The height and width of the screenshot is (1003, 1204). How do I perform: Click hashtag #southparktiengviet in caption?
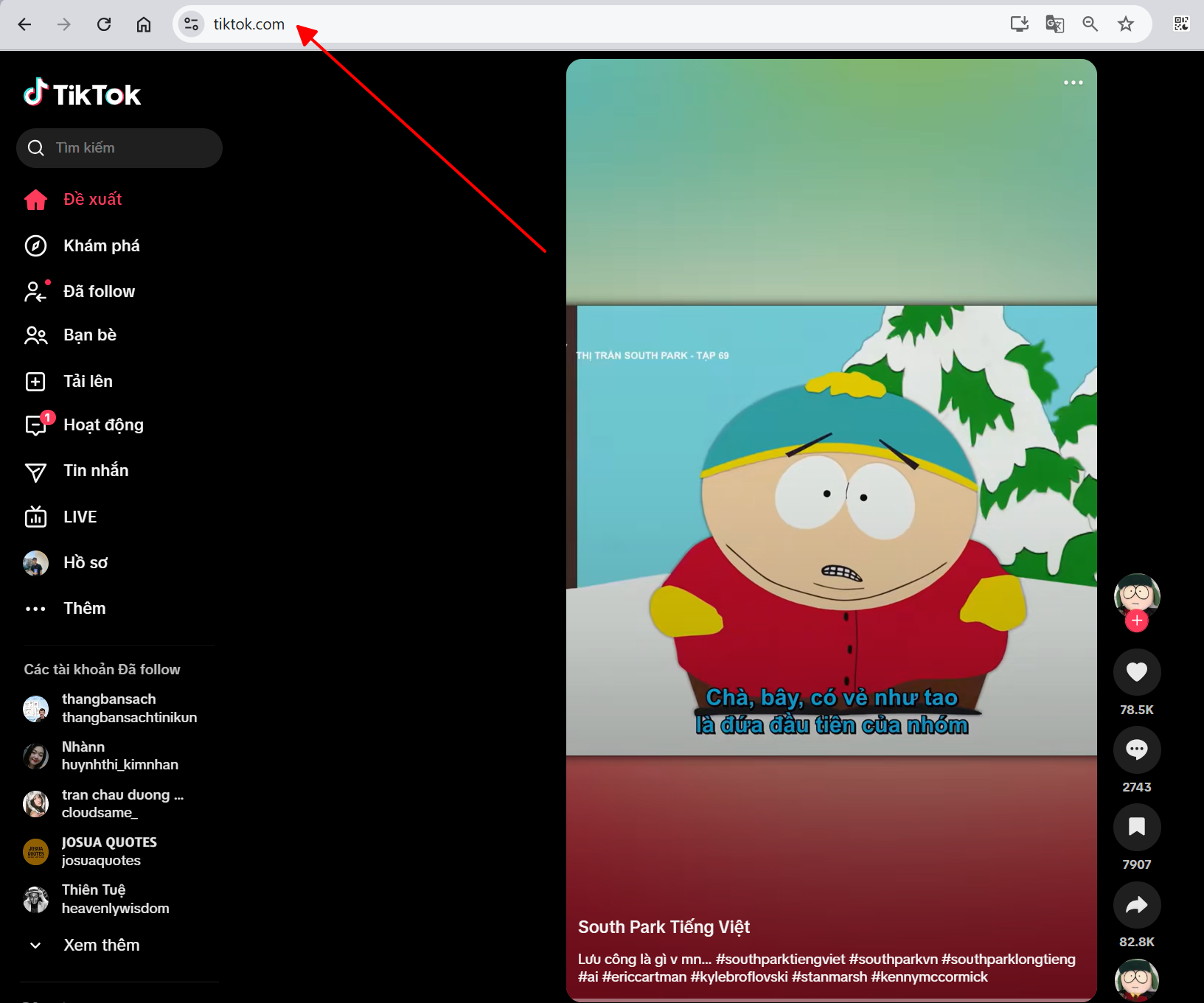(780, 959)
